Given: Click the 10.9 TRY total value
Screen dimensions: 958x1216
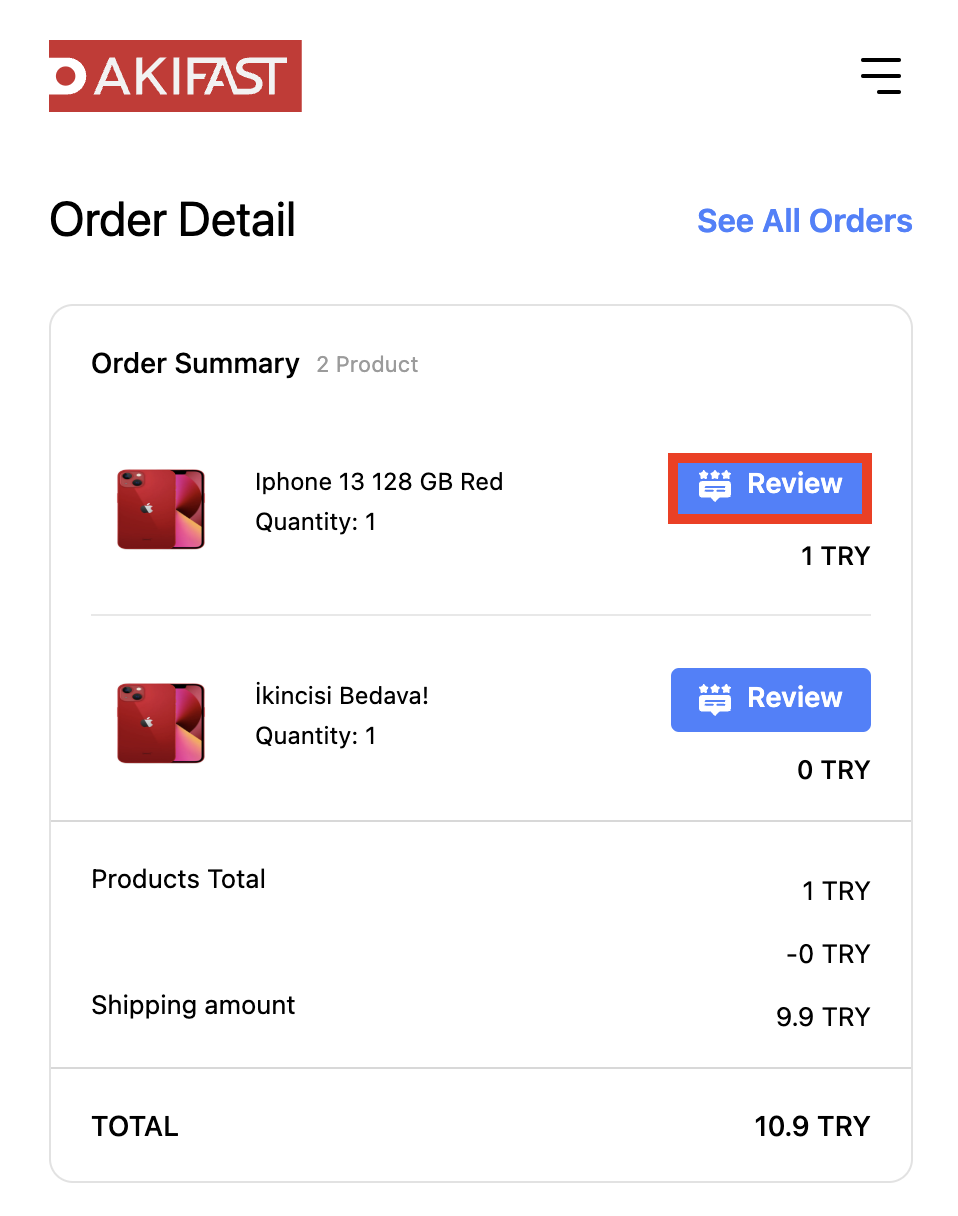Looking at the screenshot, I should pos(812,1127).
